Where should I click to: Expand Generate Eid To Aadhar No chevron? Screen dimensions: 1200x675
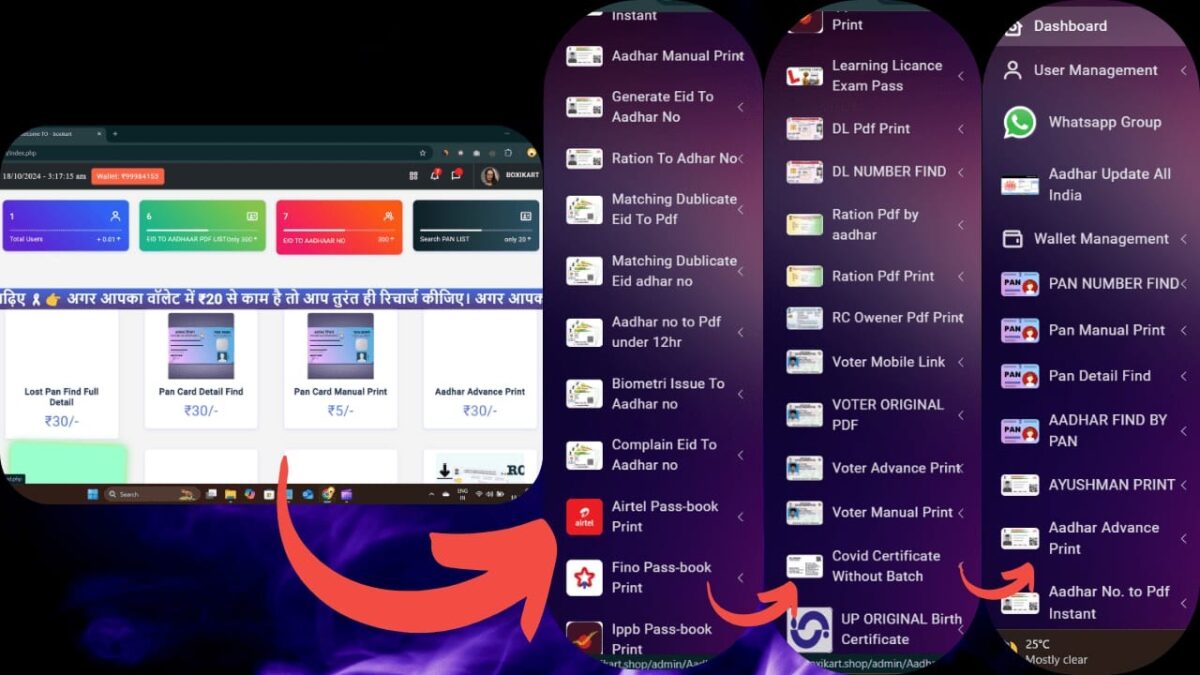[x=741, y=107]
